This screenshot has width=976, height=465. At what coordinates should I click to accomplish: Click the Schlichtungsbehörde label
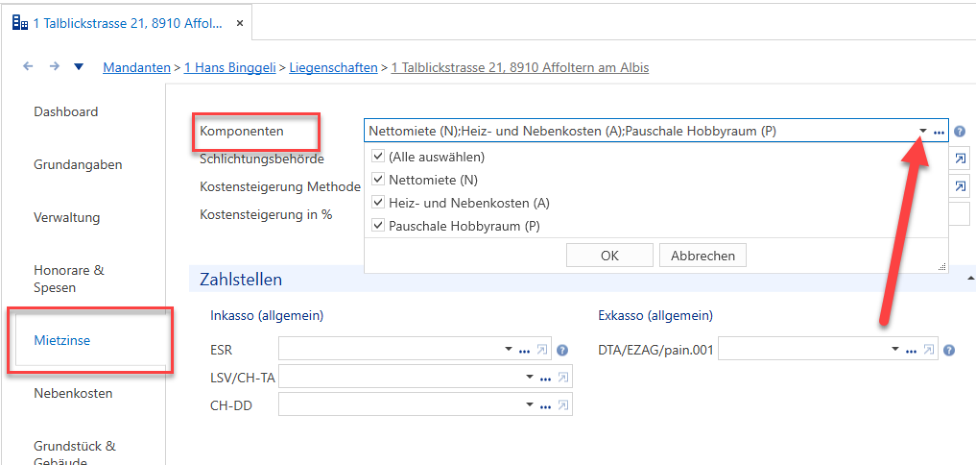tap(262, 159)
